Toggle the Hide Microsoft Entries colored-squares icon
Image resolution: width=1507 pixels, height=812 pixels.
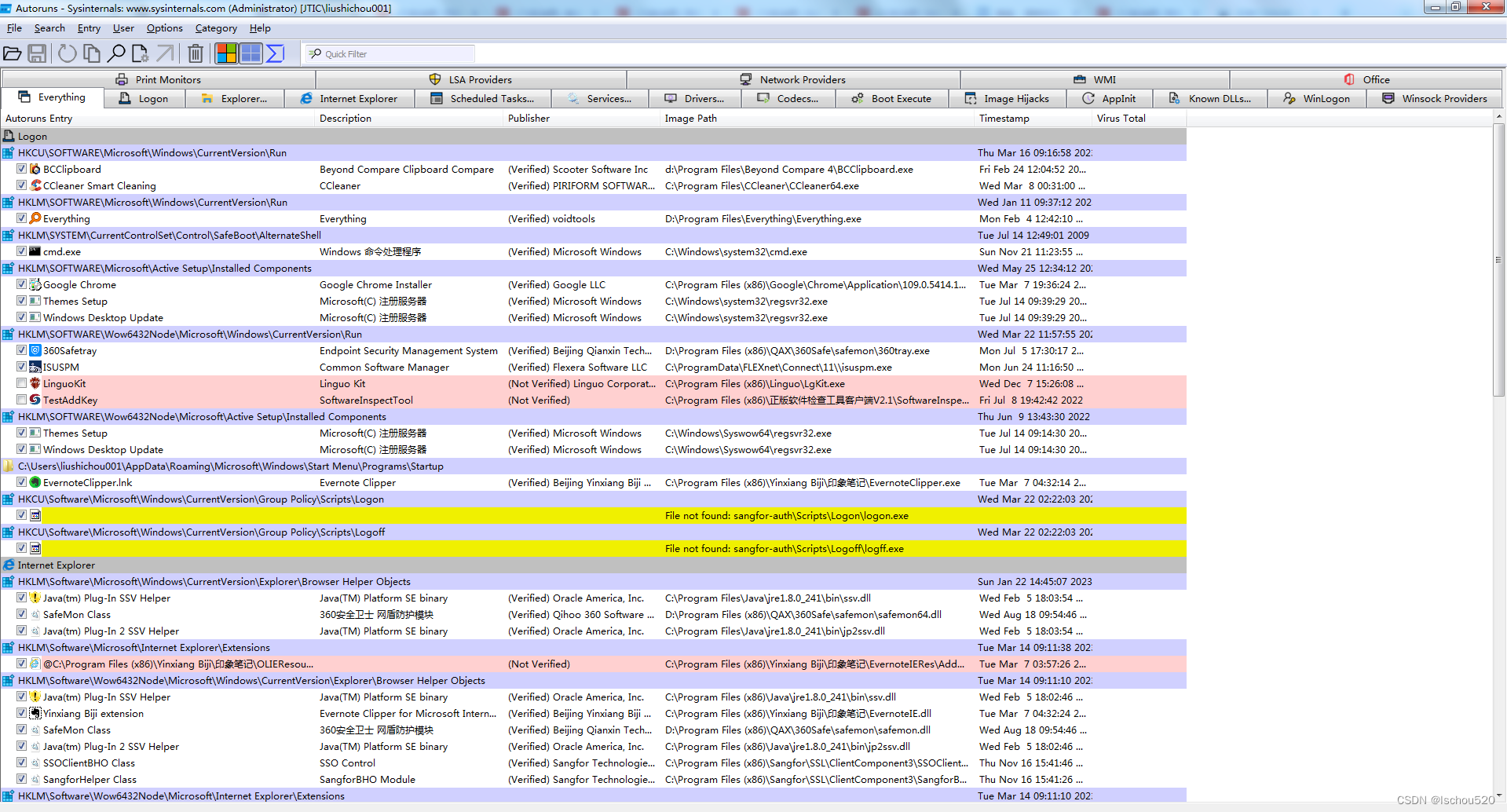click(x=226, y=53)
